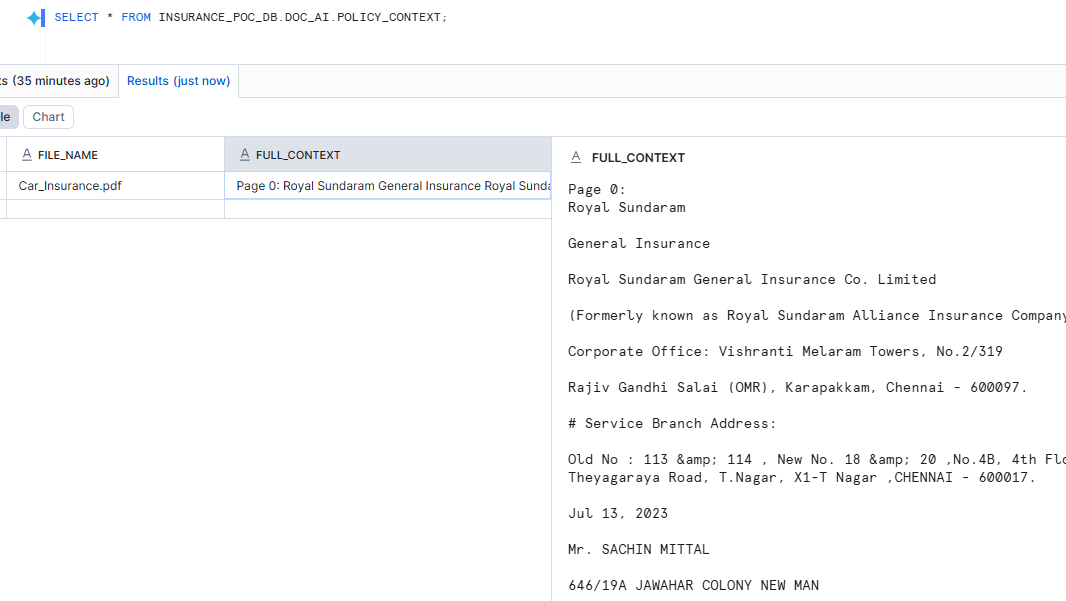Screen dimensions: 1066x601
Task: Click the Mr. SACHIN MITTAL line in the detail view
Action: tap(638, 549)
